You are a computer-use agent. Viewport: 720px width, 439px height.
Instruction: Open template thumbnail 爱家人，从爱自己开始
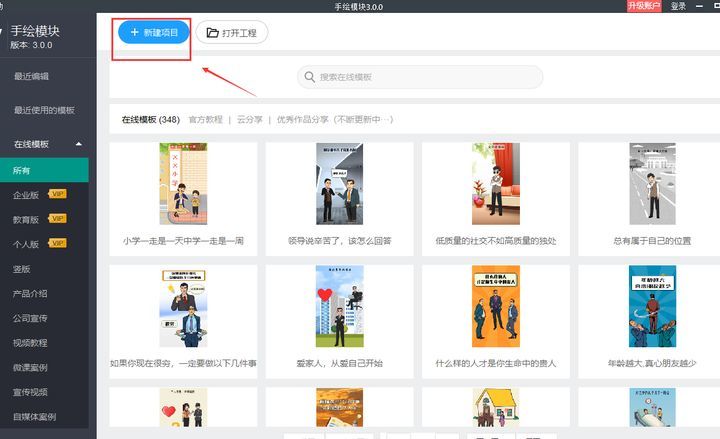(x=339, y=306)
